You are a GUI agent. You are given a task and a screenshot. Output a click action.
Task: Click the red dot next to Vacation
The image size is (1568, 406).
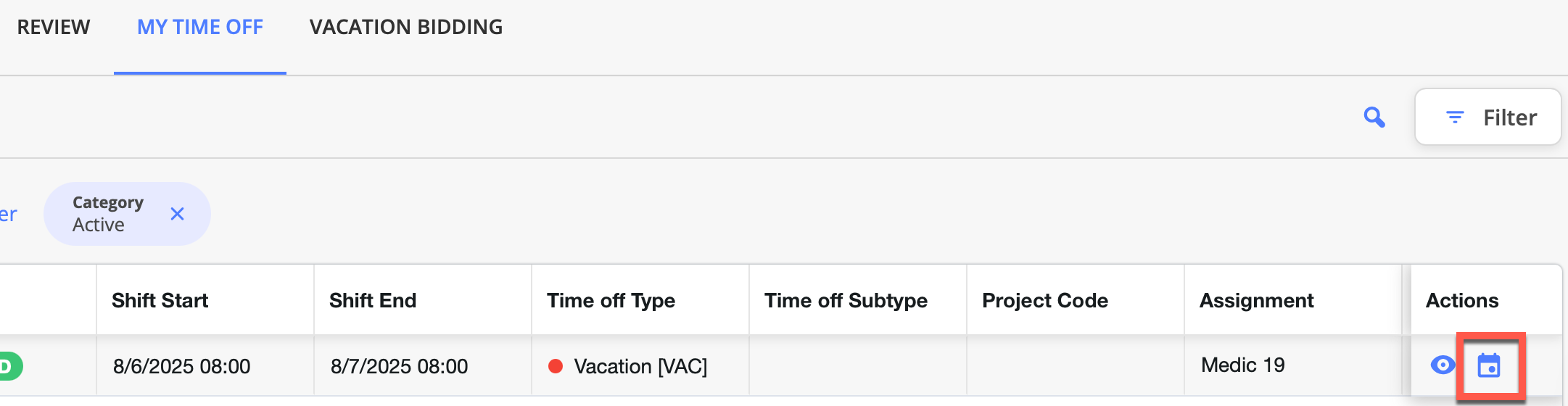pyautogui.click(x=556, y=366)
